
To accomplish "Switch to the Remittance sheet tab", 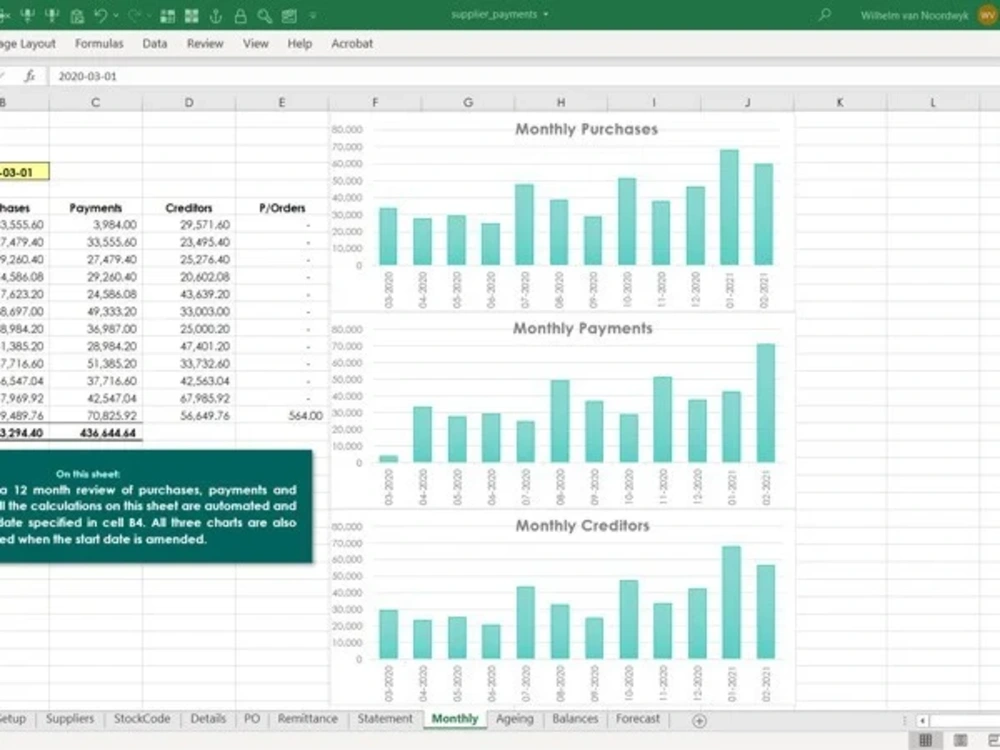I will coord(307,719).
